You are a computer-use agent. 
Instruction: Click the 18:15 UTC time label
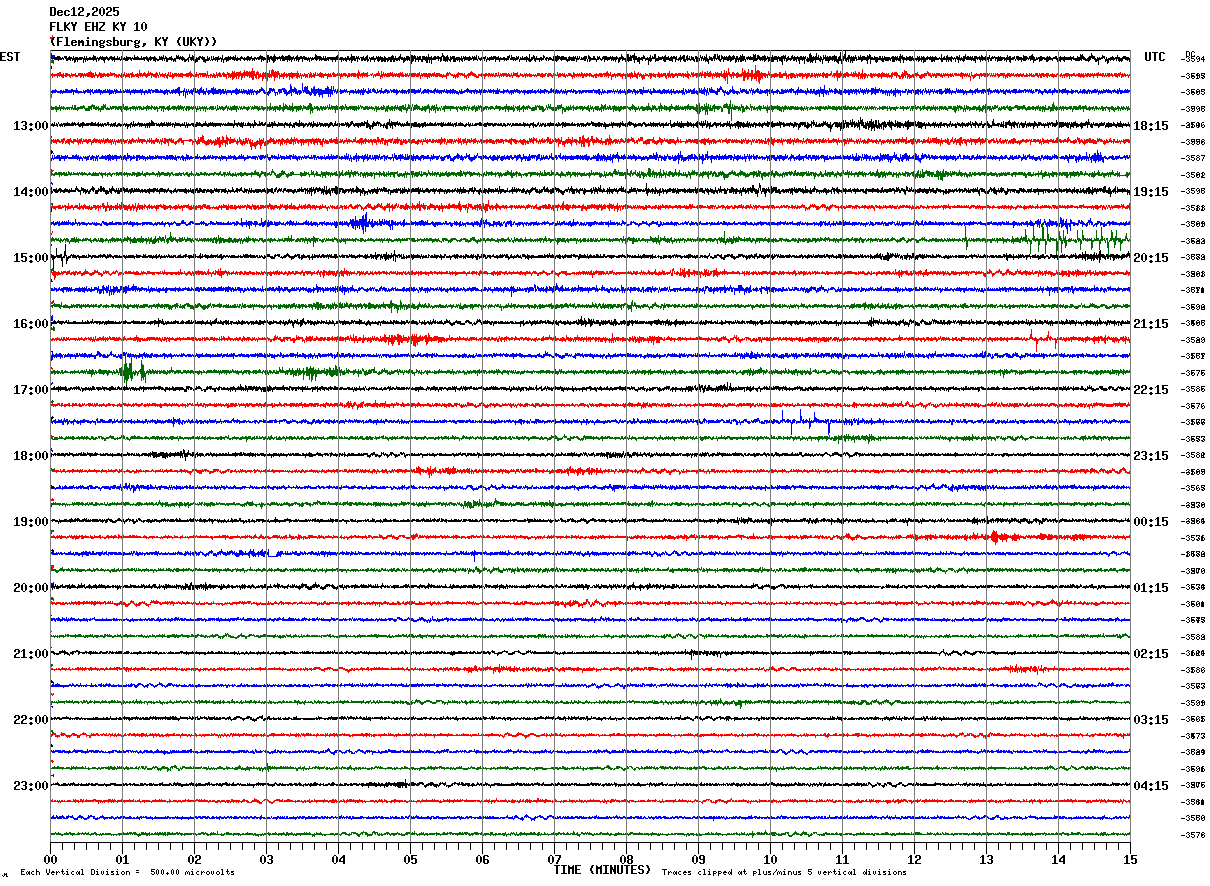point(1150,126)
